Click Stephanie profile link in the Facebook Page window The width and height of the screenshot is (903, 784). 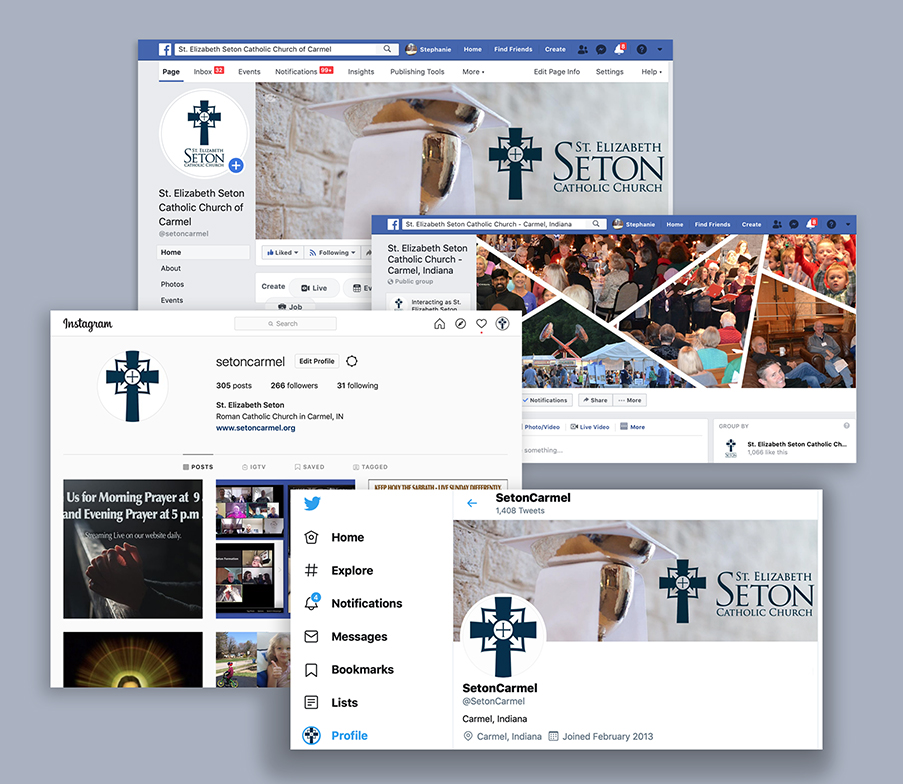pyautogui.click(x=428, y=50)
